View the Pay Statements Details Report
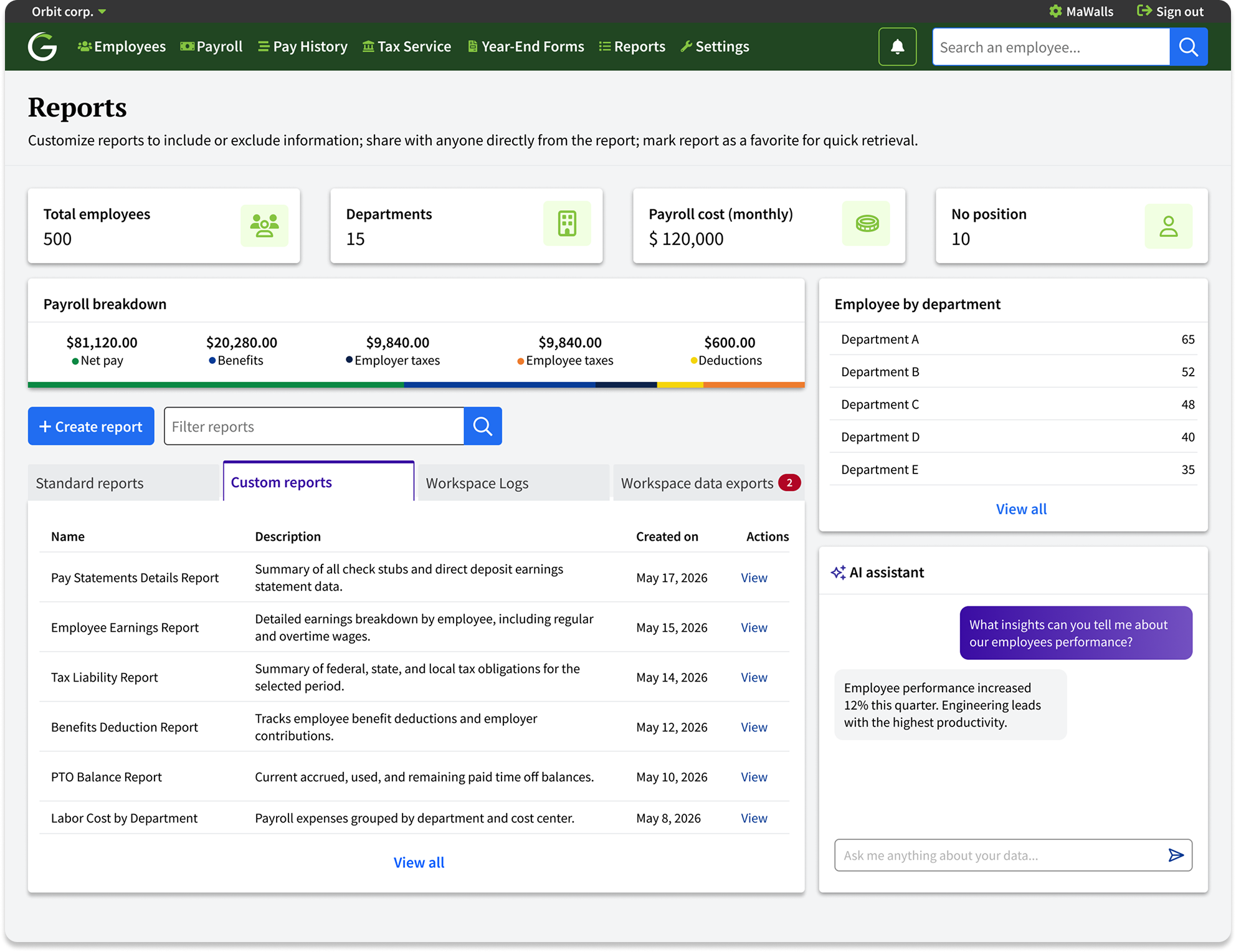 pyautogui.click(x=754, y=578)
